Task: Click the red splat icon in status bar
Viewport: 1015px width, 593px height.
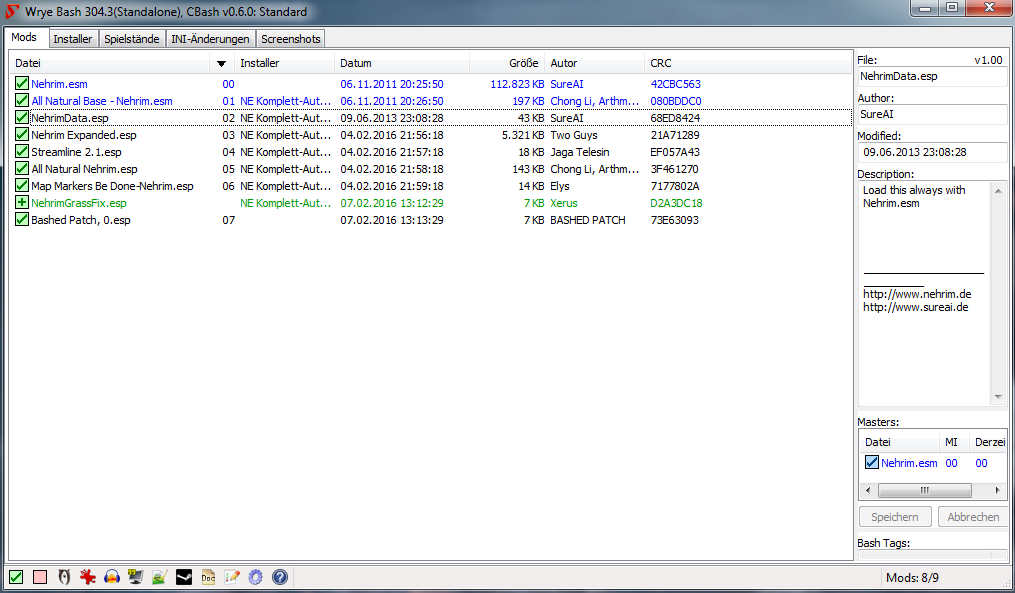Action: tap(87, 577)
